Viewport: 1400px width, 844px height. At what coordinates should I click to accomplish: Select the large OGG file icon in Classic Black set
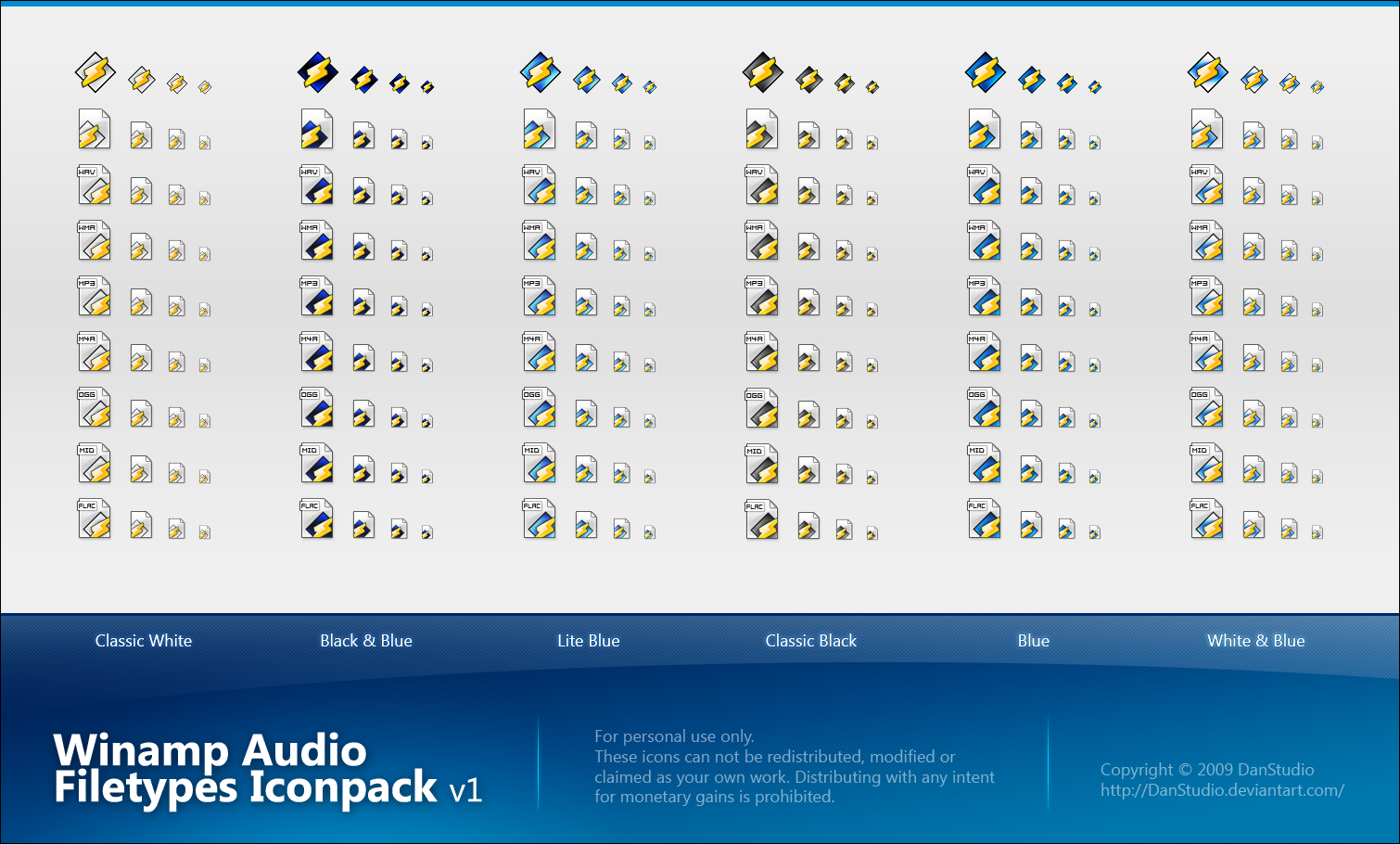point(762,407)
